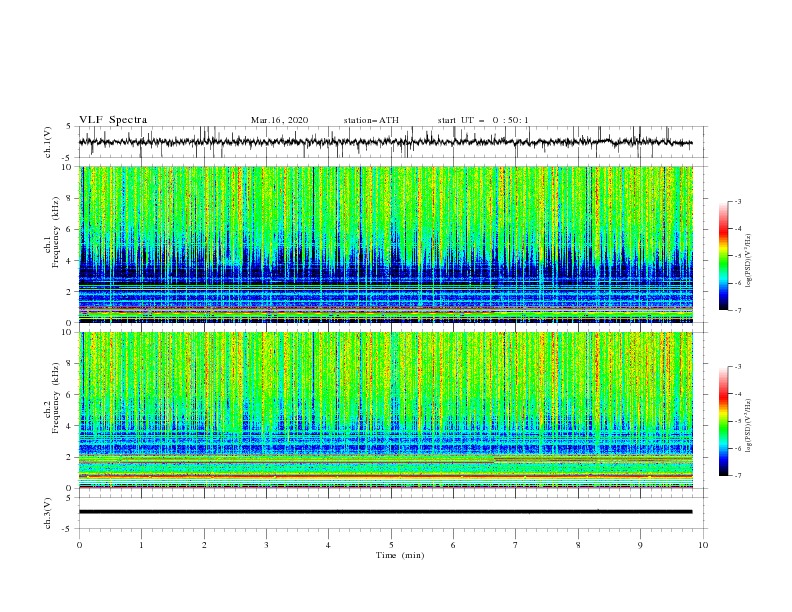Click the "-7" tick on ch.1 colorbar
Viewport: 792px width, 612px height.
coord(737,310)
